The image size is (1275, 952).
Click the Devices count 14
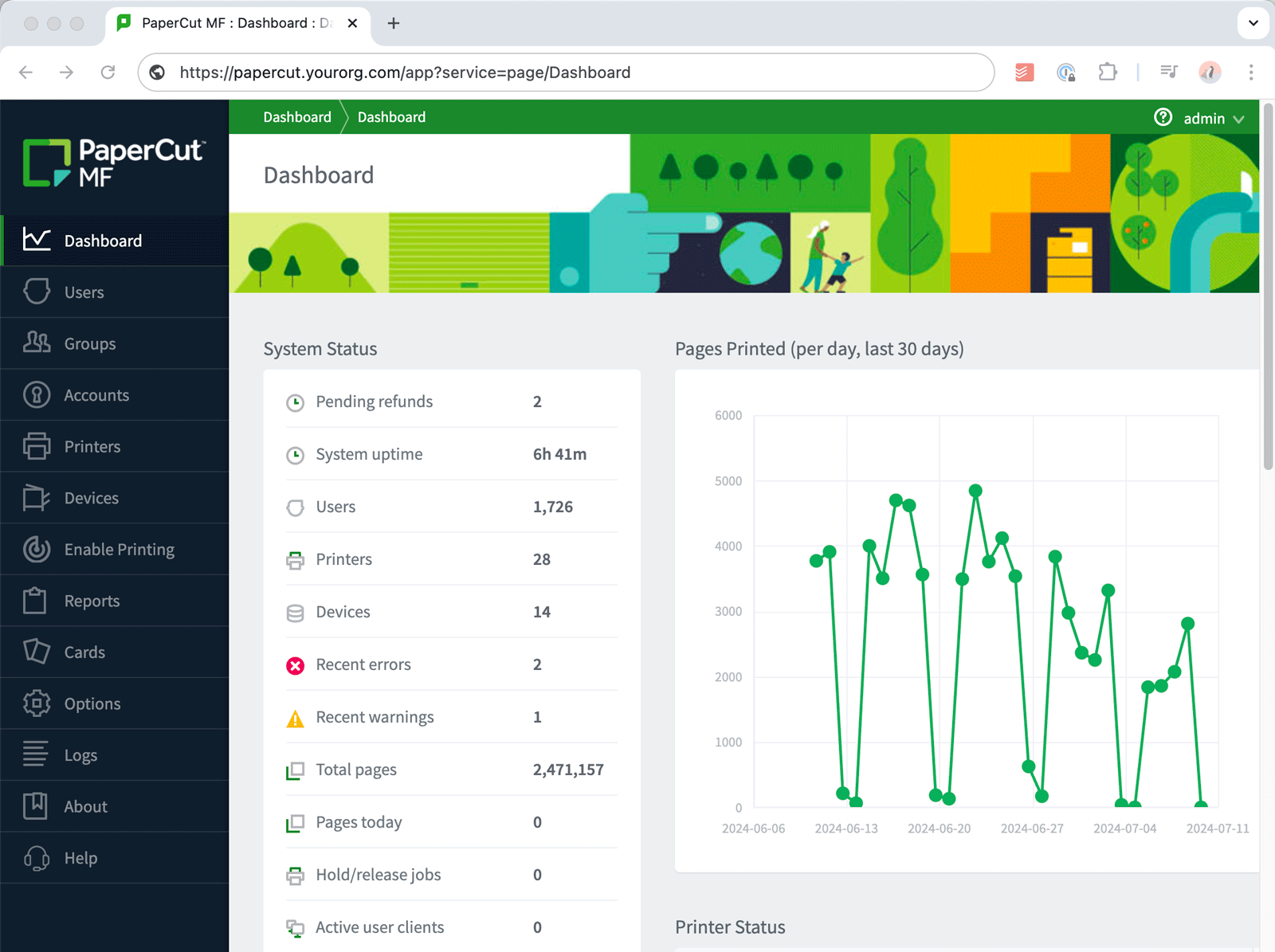click(542, 612)
